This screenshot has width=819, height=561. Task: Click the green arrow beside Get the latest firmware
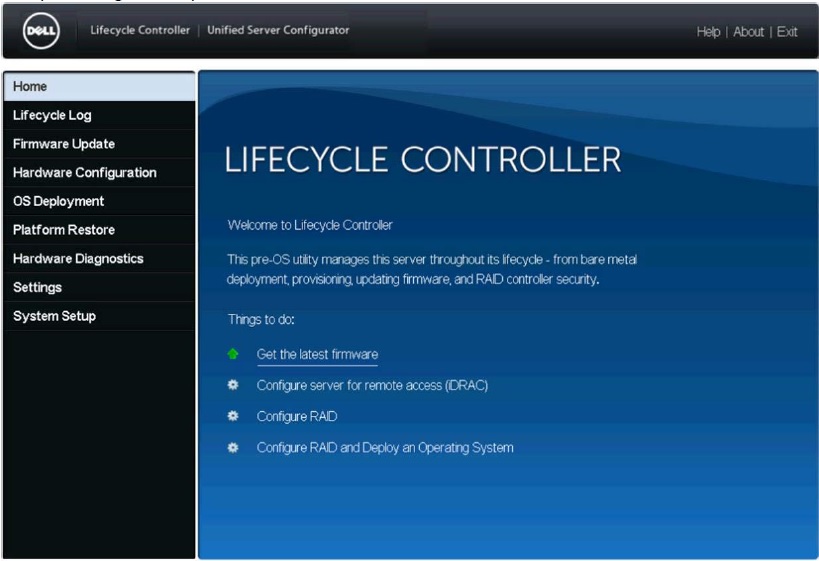tap(233, 354)
